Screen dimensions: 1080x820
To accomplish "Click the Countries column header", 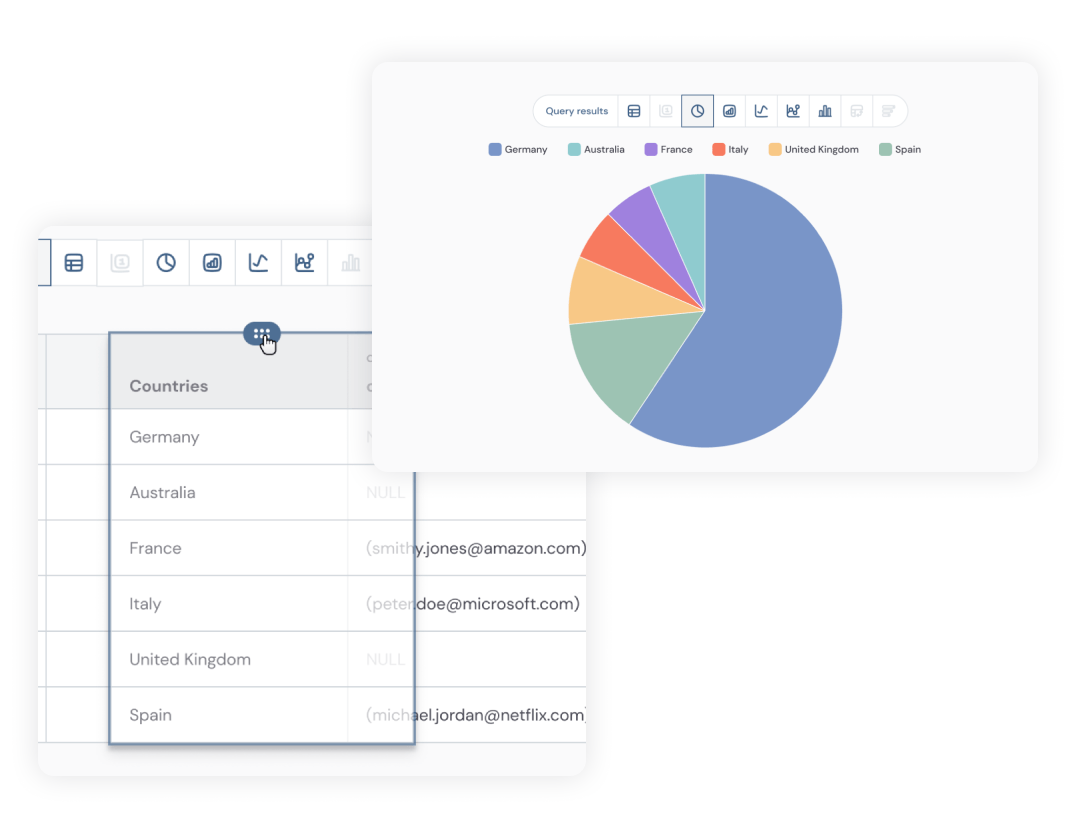I will pos(168,385).
